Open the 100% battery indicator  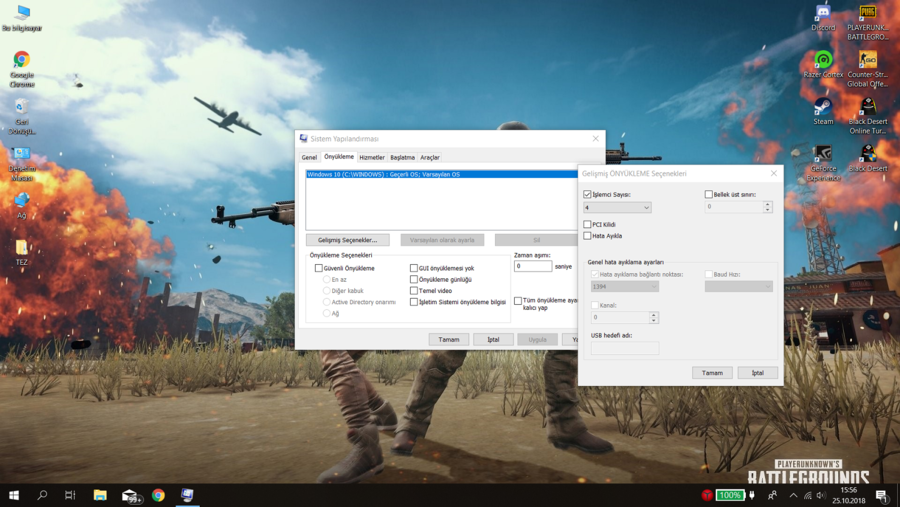pos(730,495)
